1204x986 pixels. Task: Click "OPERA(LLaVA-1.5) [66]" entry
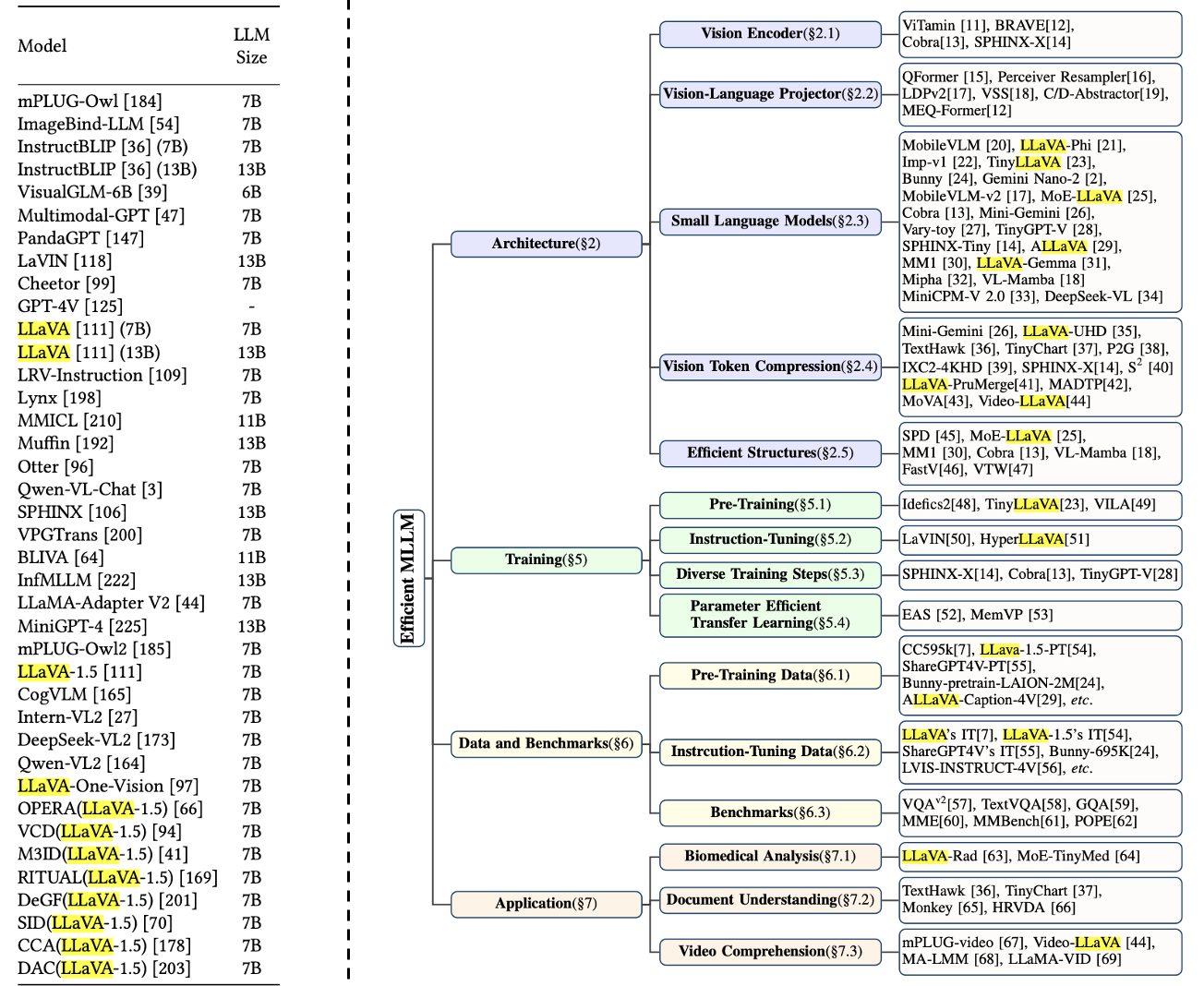coord(110,809)
